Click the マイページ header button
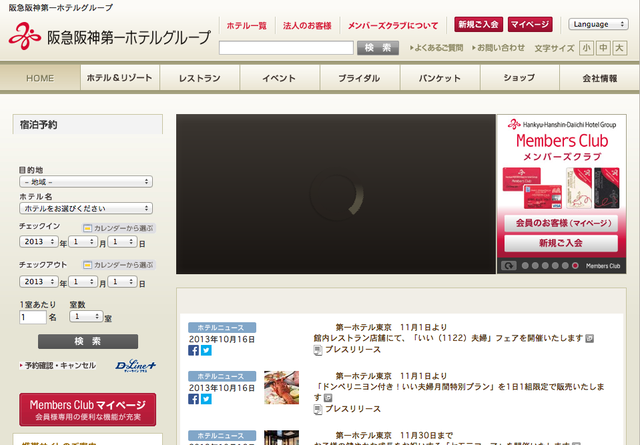640x445 pixels. pyautogui.click(x=530, y=24)
